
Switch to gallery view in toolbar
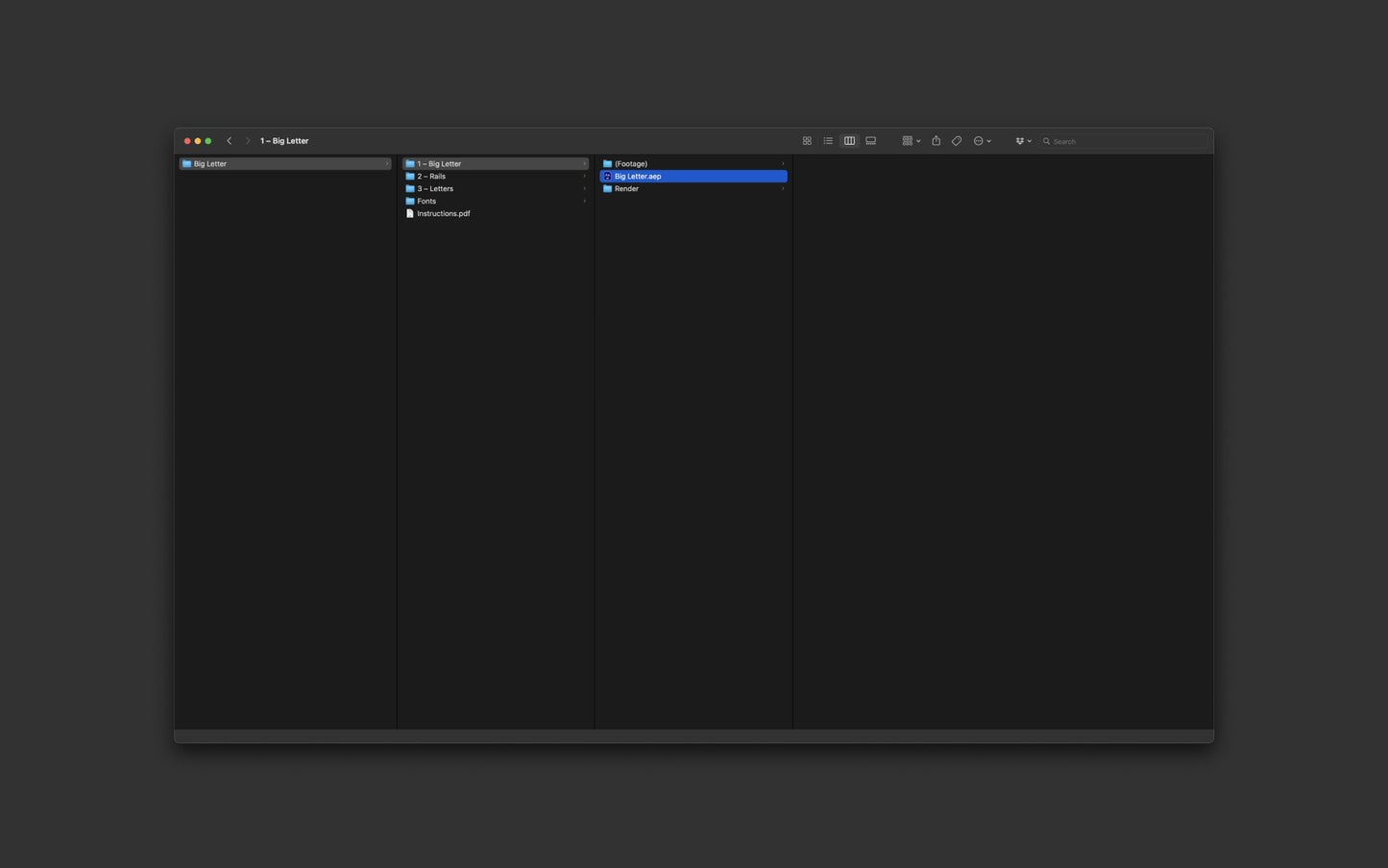(871, 141)
